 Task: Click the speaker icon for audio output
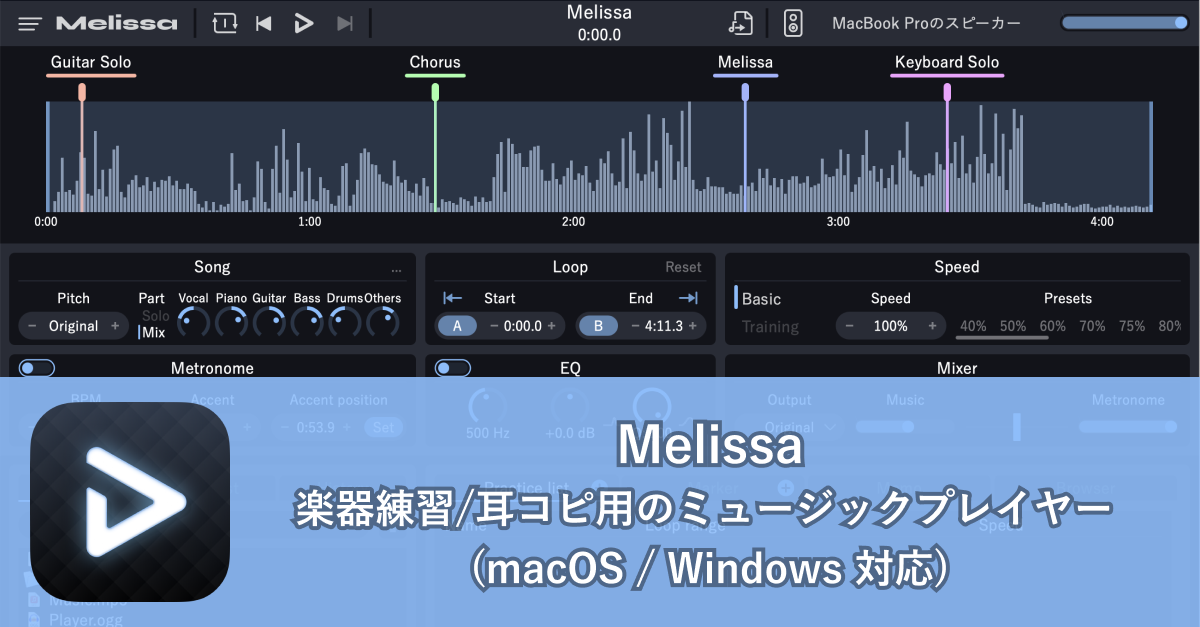(x=793, y=22)
